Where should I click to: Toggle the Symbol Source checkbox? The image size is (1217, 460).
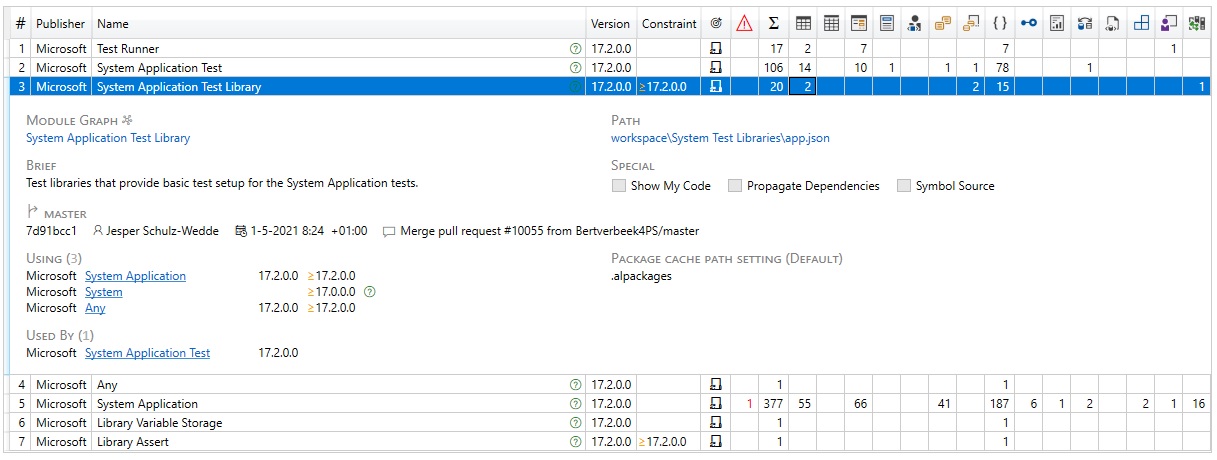[x=904, y=186]
